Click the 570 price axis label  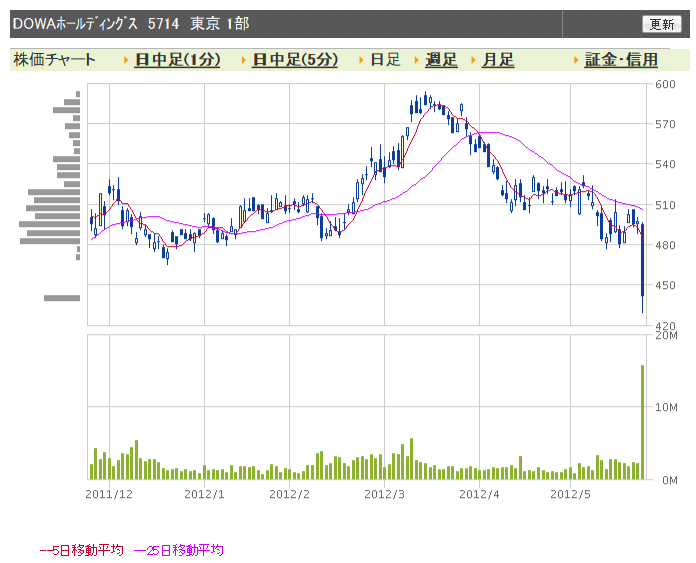(665, 124)
